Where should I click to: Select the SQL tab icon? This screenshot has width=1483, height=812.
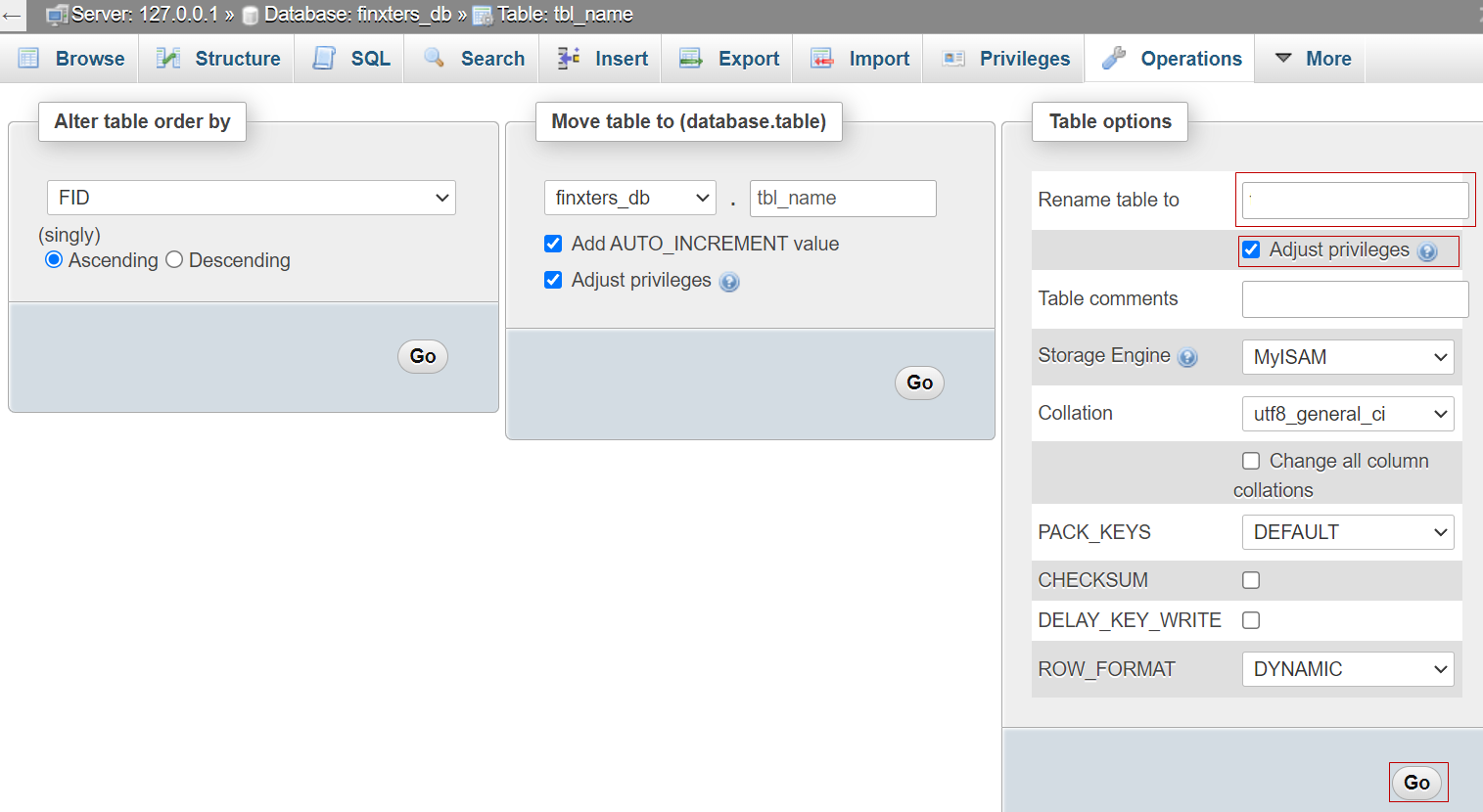323,58
